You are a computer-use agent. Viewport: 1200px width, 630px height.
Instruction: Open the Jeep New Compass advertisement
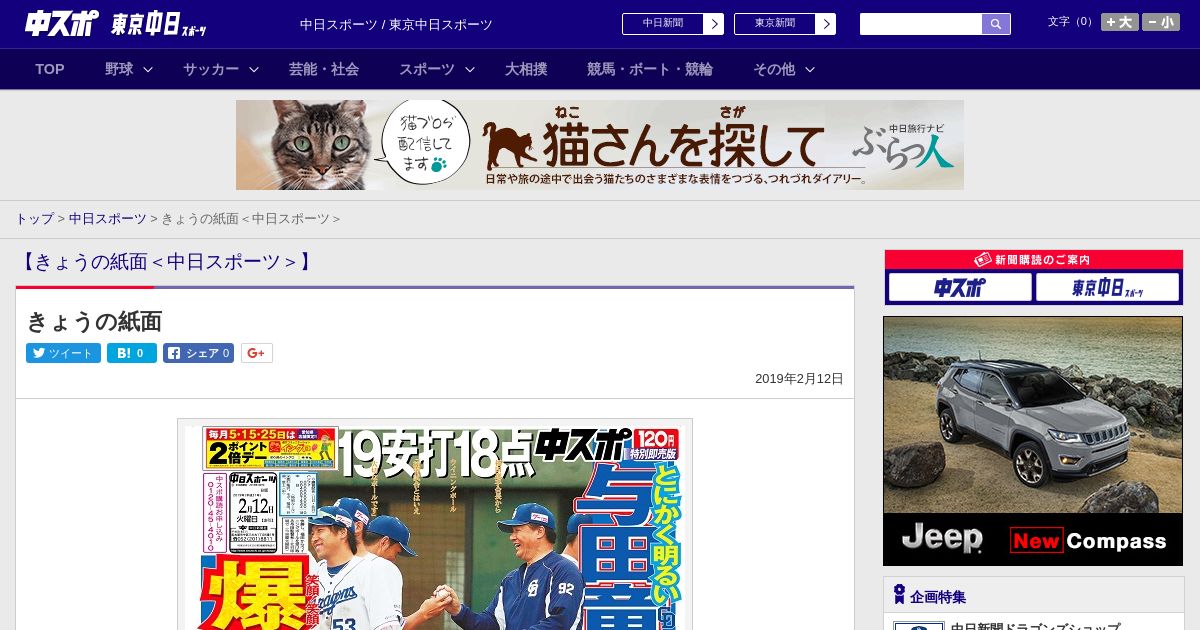pos(1033,441)
